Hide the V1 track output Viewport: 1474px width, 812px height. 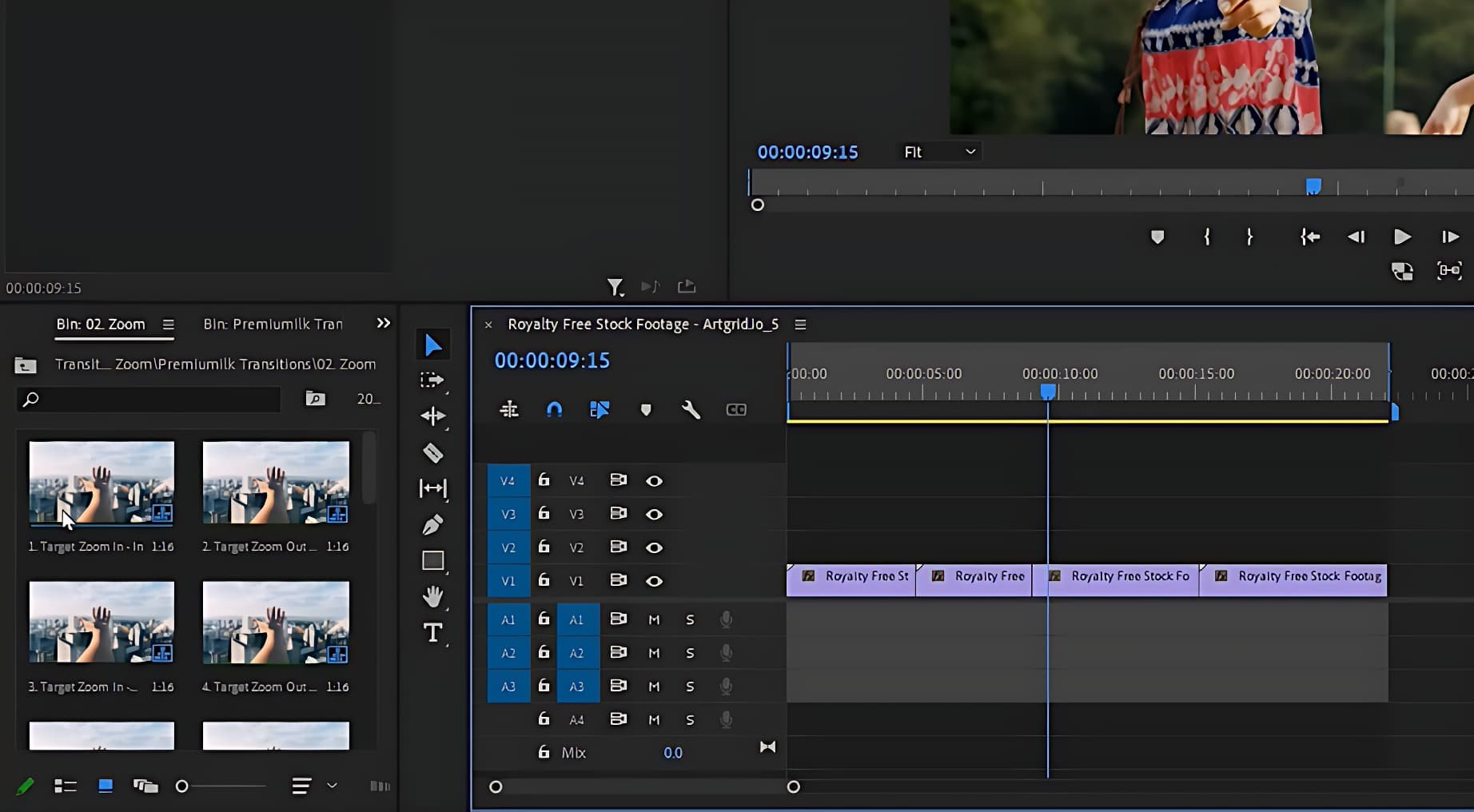click(654, 581)
